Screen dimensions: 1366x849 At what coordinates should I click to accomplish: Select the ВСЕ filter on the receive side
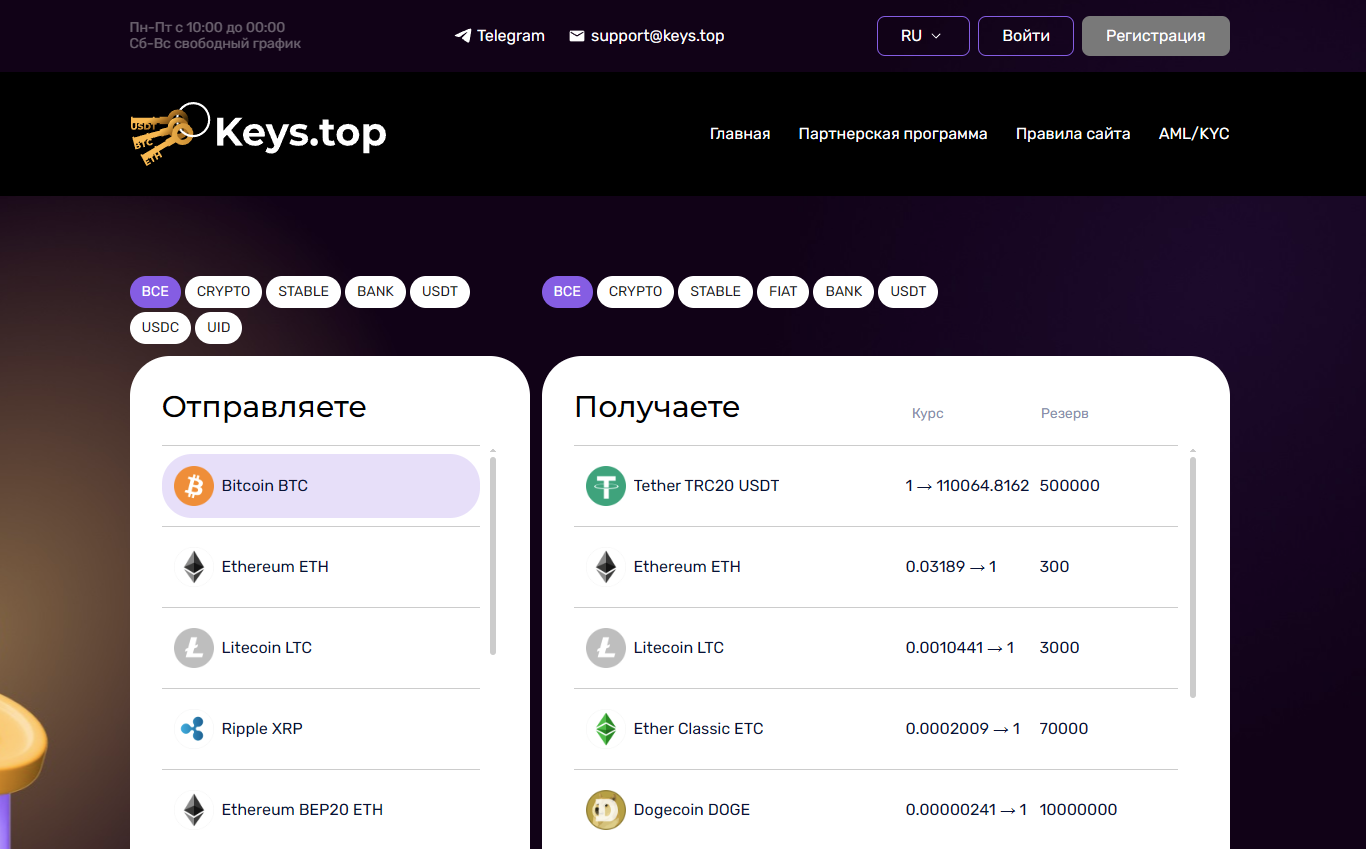[x=567, y=292]
